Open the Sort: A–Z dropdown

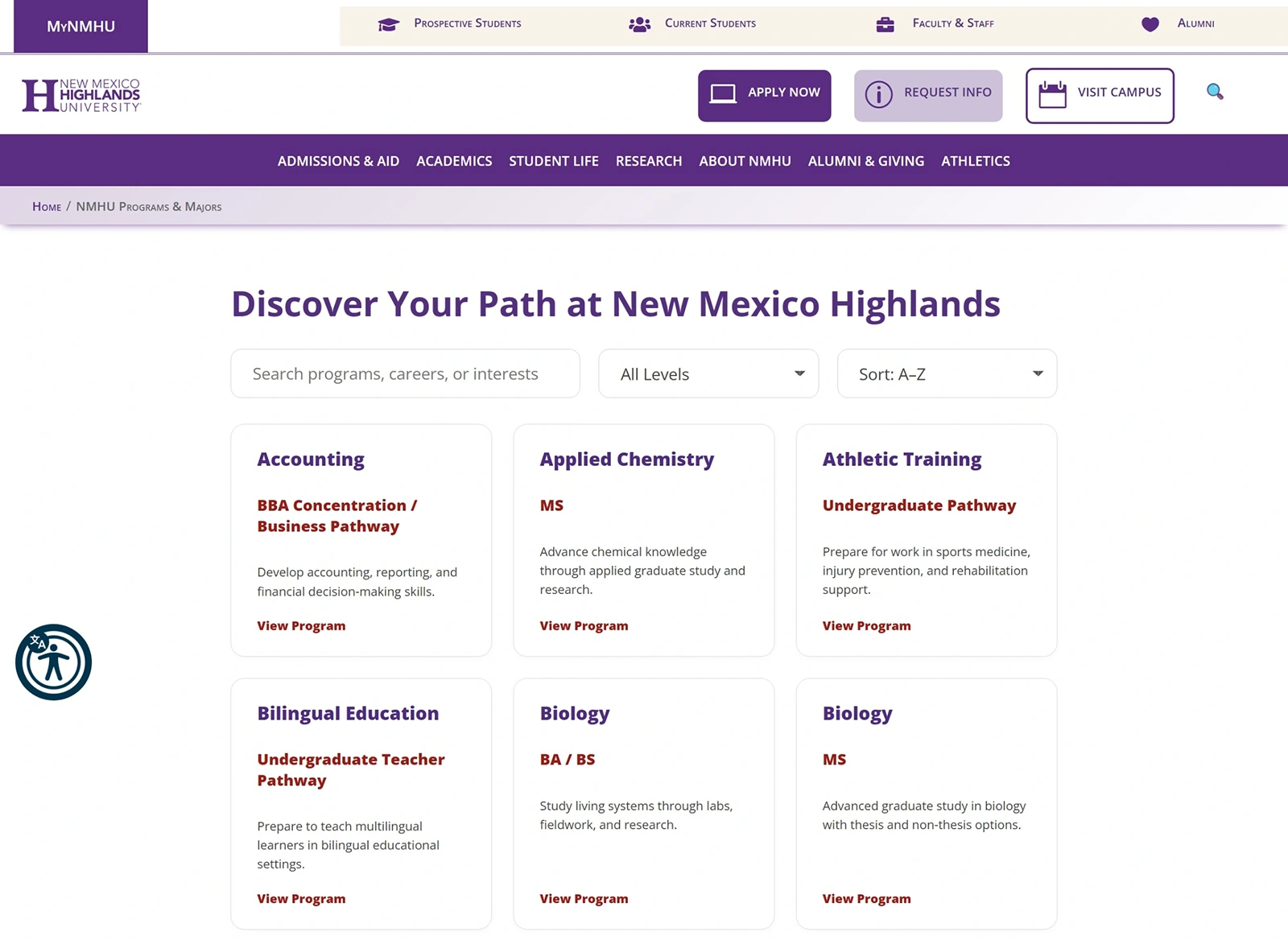pyautogui.click(x=947, y=373)
